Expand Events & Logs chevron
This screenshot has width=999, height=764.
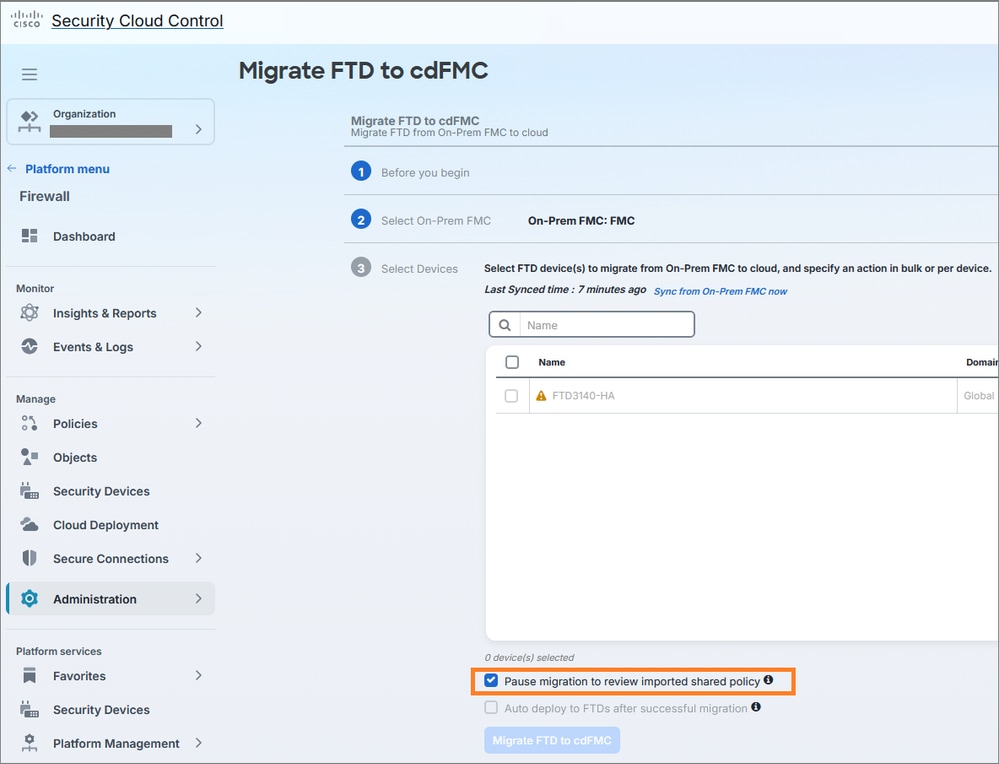pyautogui.click(x=198, y=346)
